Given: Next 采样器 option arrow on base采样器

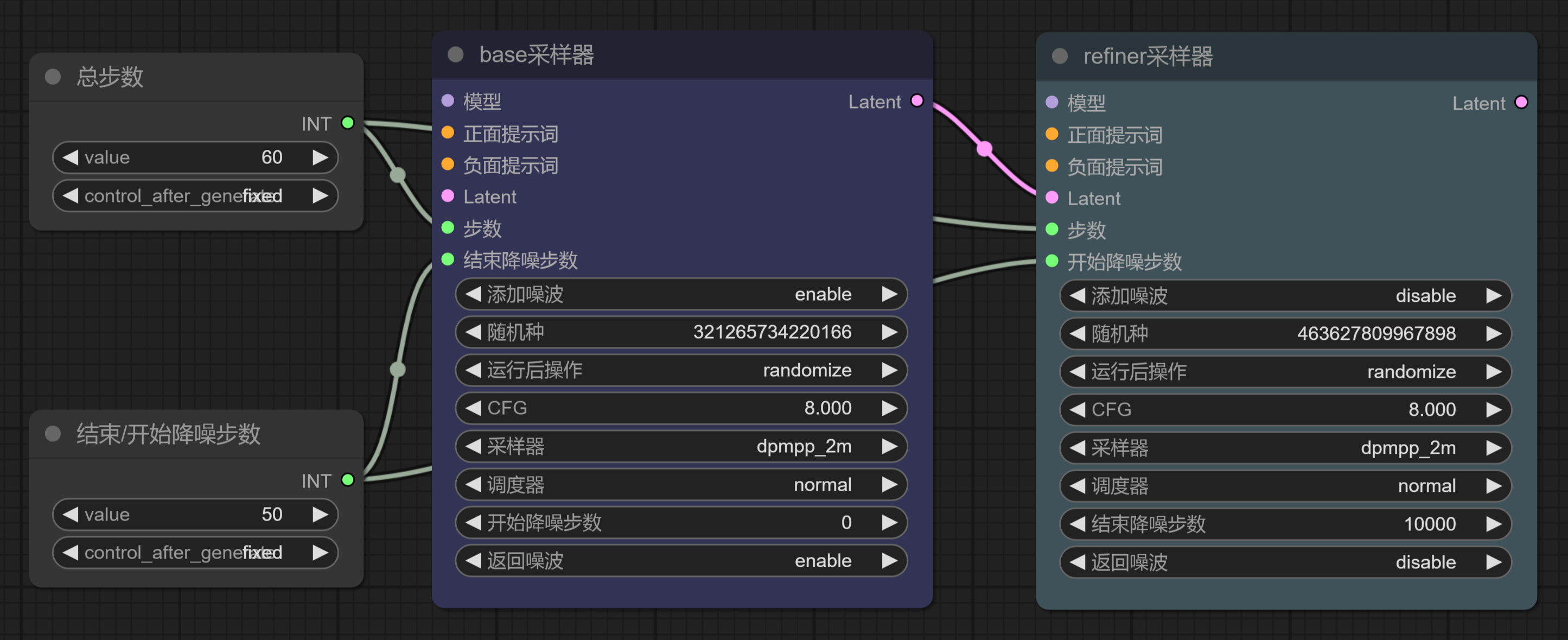Looking at the screenshot, I should pos(889,446).
